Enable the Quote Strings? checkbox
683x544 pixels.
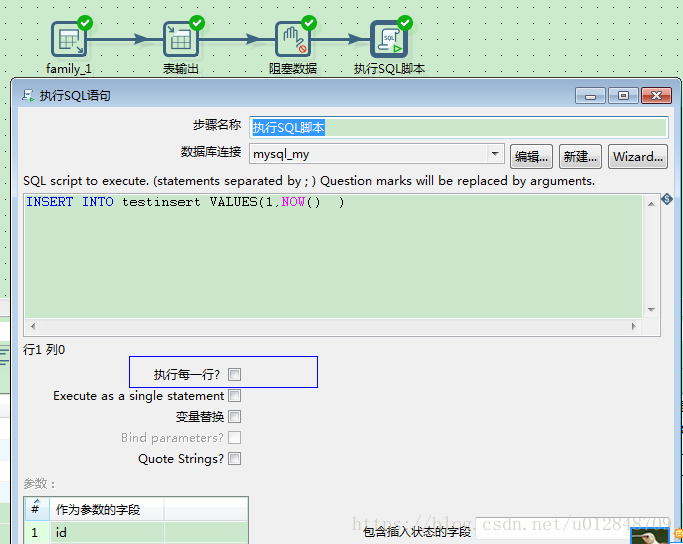click(x=234, y=458)
